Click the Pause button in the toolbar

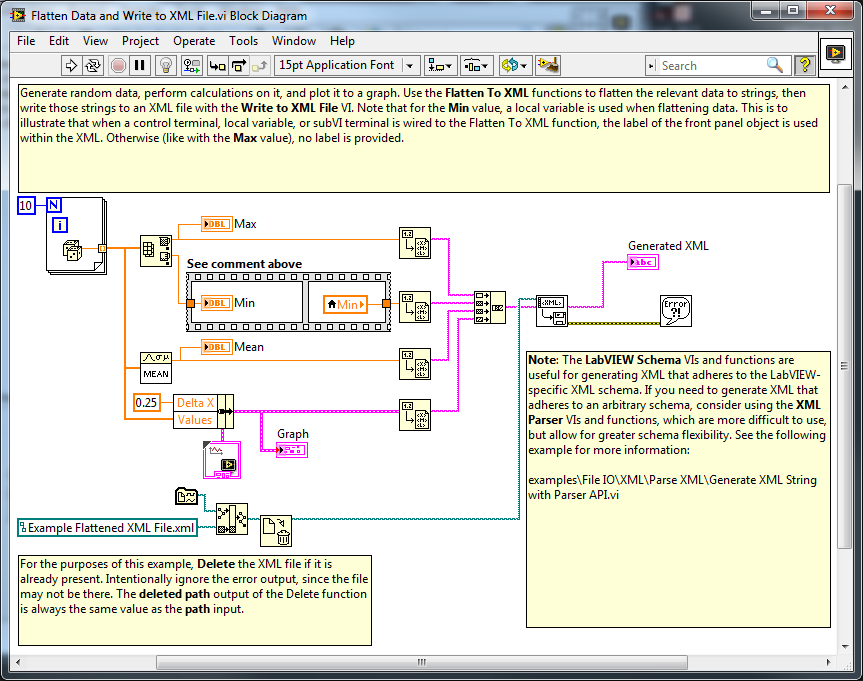coord(140,66)
